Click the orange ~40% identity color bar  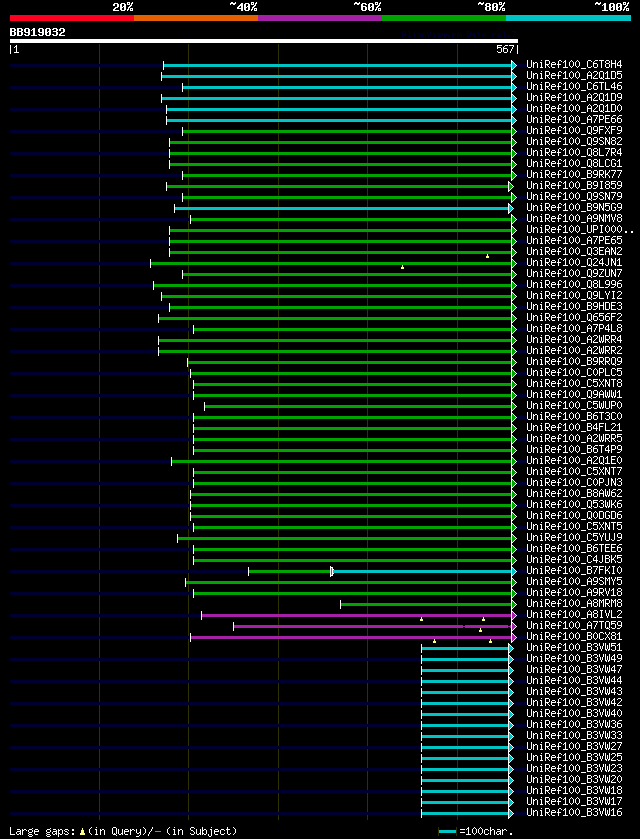196,18
